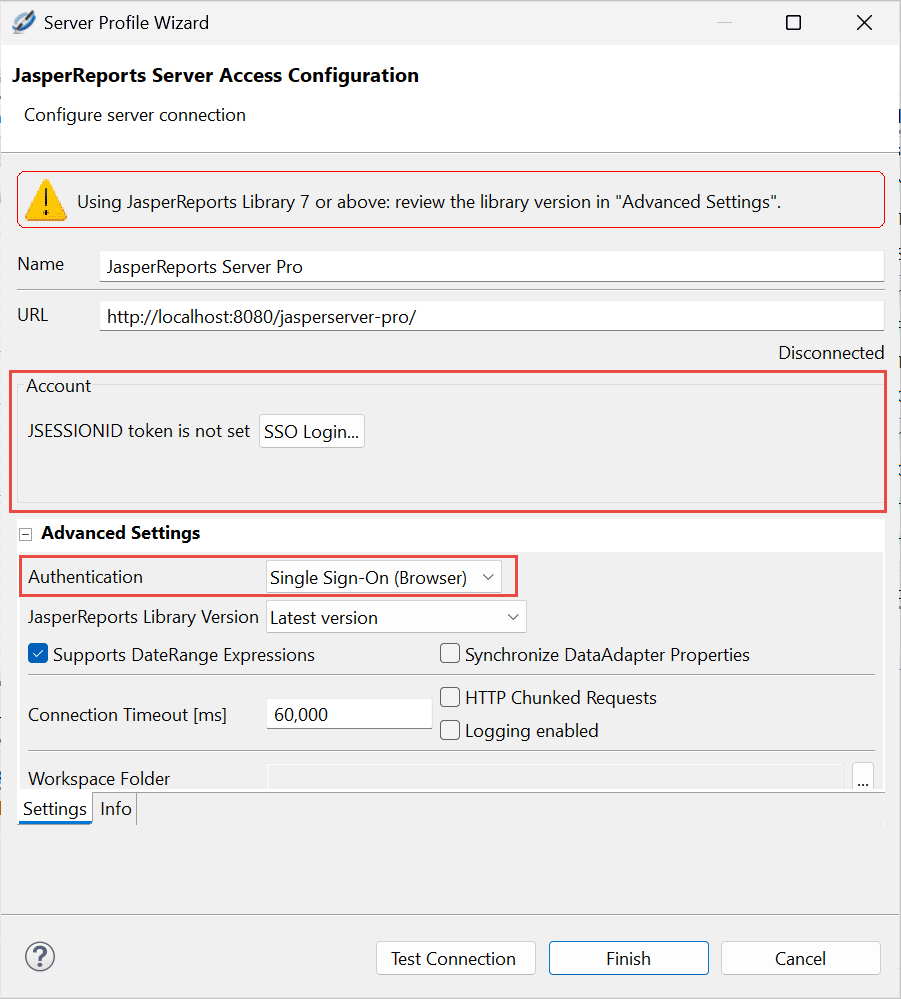Click the SSO Login... button

pyautogui.click(x=312, y=431)
